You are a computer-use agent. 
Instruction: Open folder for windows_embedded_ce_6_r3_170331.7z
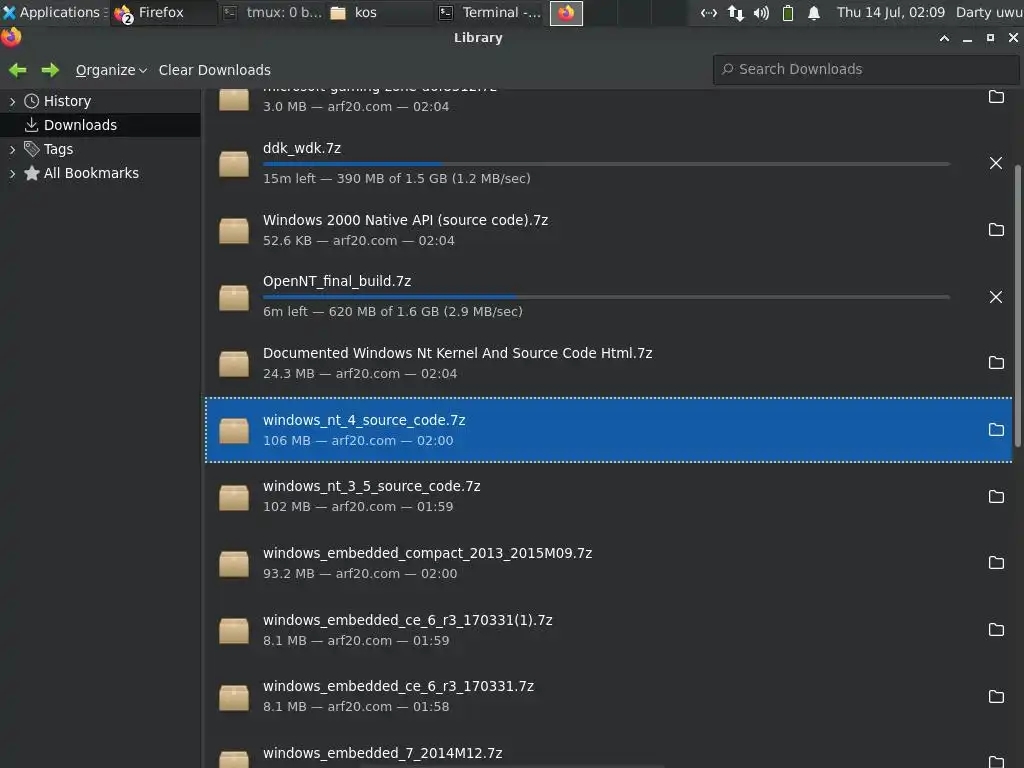coord(996,696)
